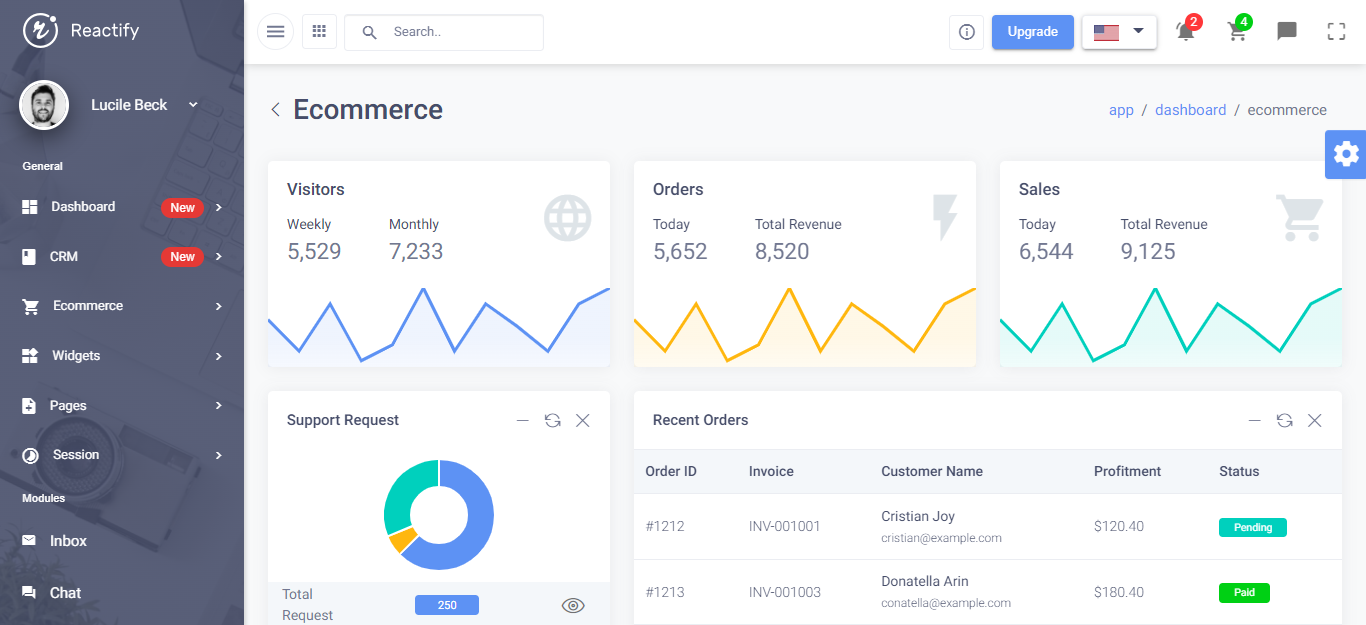Open the shopping cart icon in header
Image resolution: width=1366 pixels, height=625 pixels.
point(1237,32)
